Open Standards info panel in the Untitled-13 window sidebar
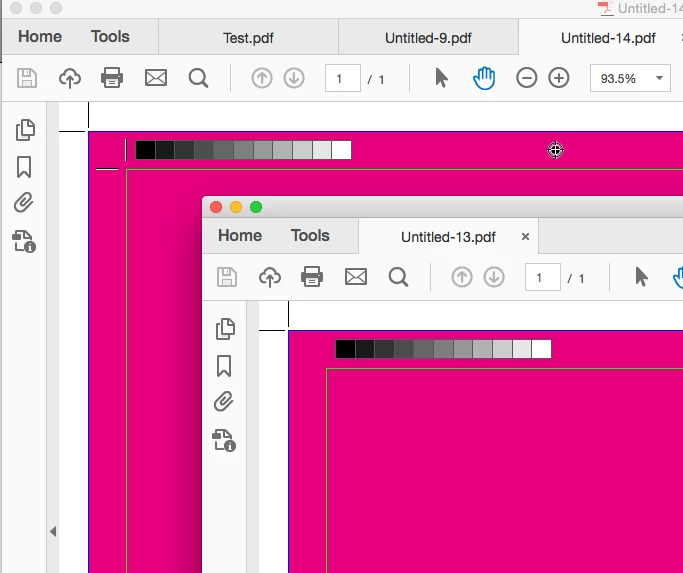This screenshot has height=573, width=683. click(224, 441)
